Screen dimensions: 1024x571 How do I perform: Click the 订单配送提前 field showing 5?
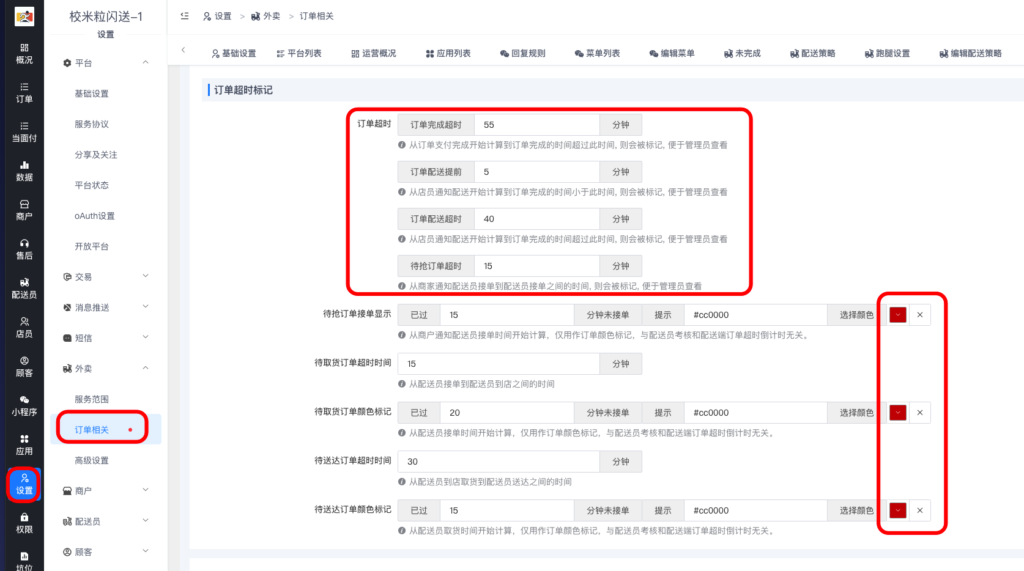pyautogui.click(x=537, y=172)
